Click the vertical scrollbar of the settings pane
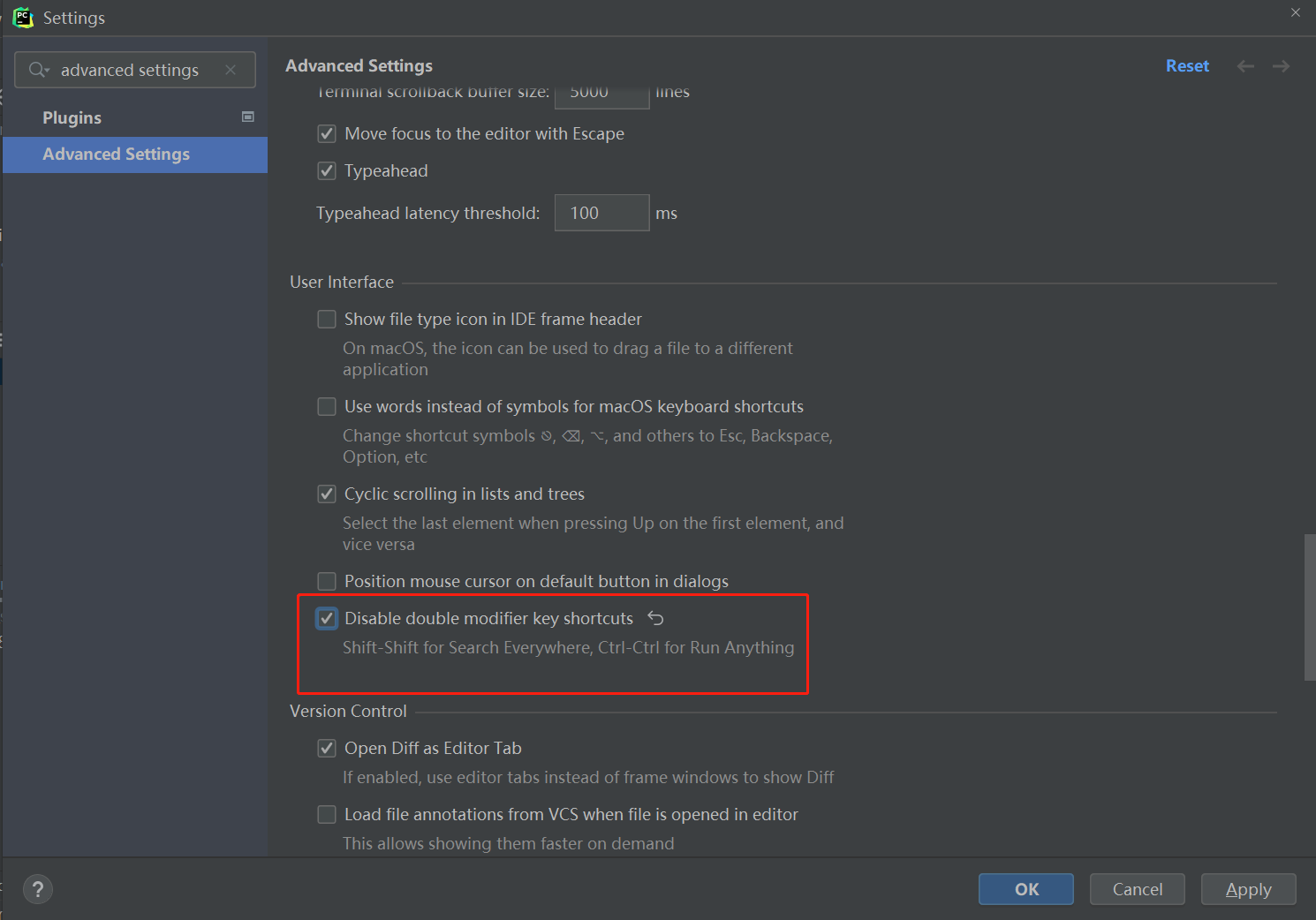The width and height of the screenshot is (1316, 920). 1310,607
